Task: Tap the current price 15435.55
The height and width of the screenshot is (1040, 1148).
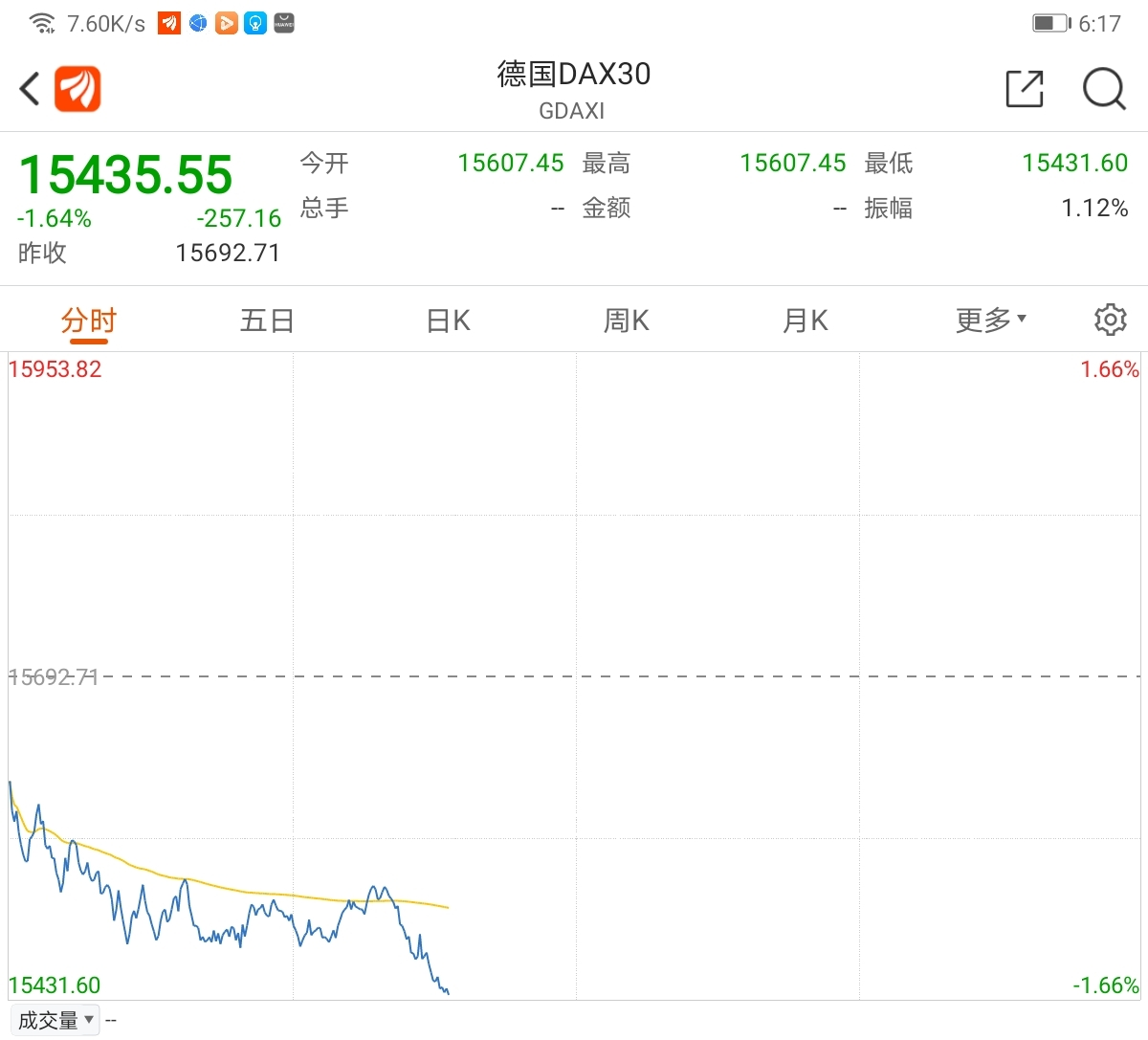Action: click(x=125, y=175)
